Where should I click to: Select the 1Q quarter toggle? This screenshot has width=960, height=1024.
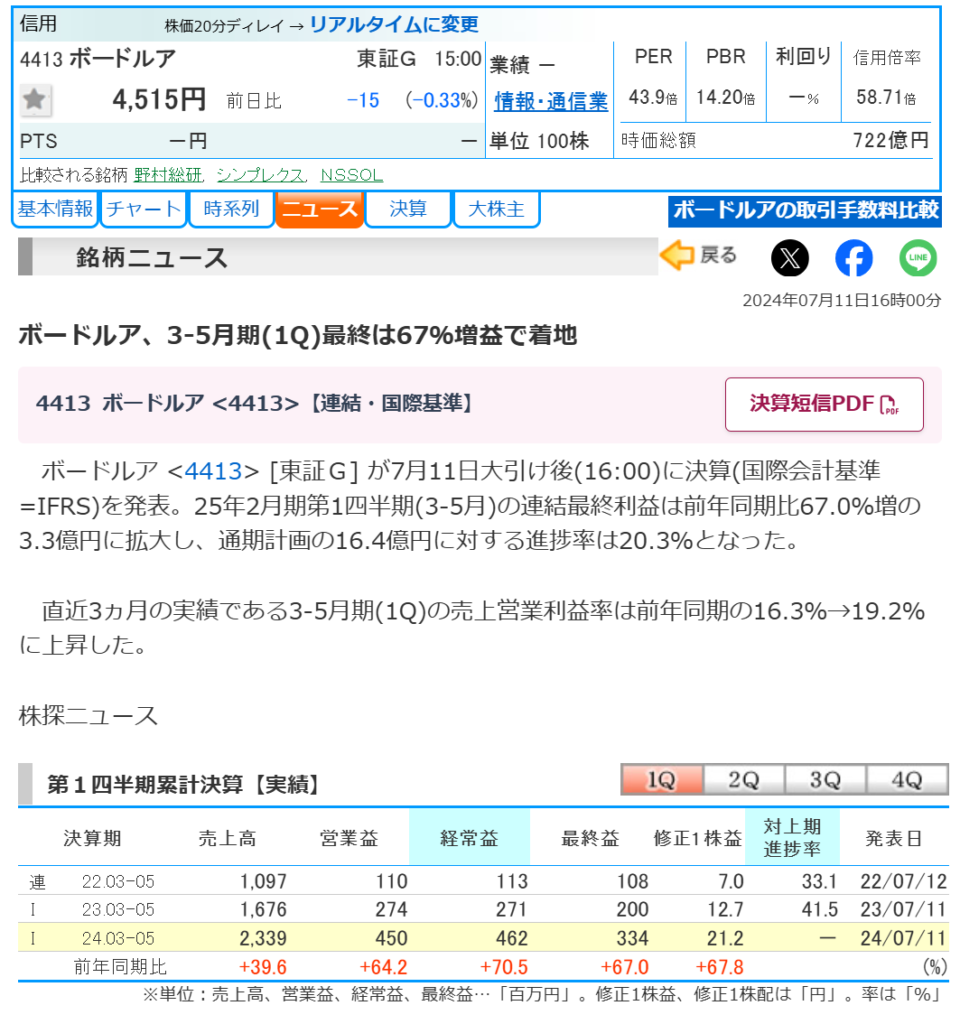pyautogui.click(x=662, y=780)
